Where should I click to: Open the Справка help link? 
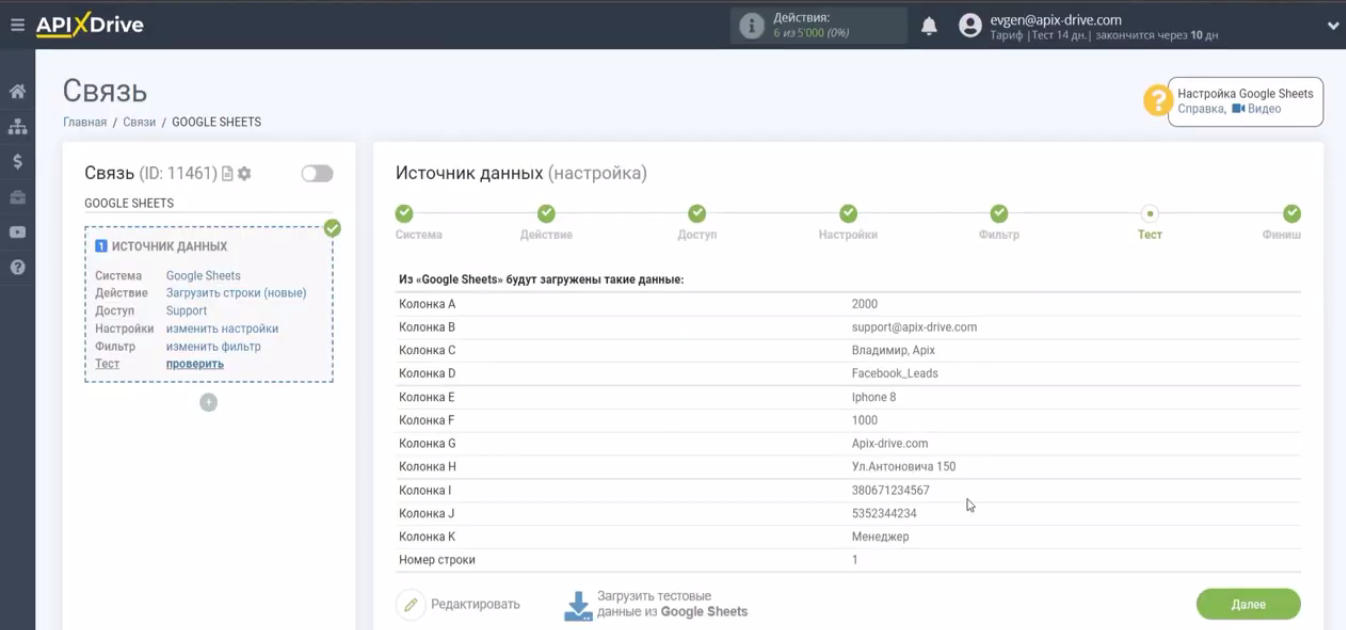[1201, 109]
